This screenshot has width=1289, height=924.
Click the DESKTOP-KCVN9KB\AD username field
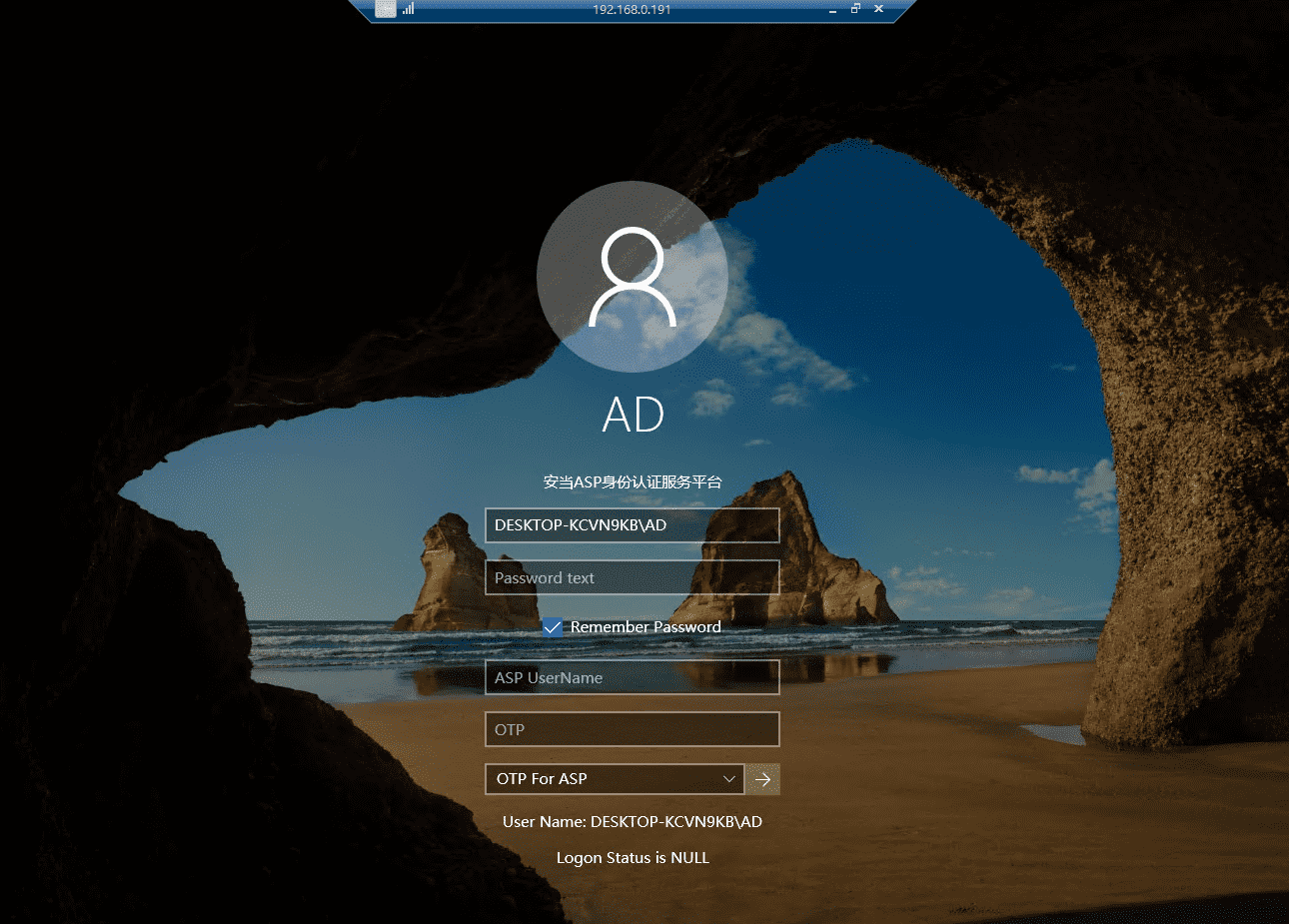633,525
